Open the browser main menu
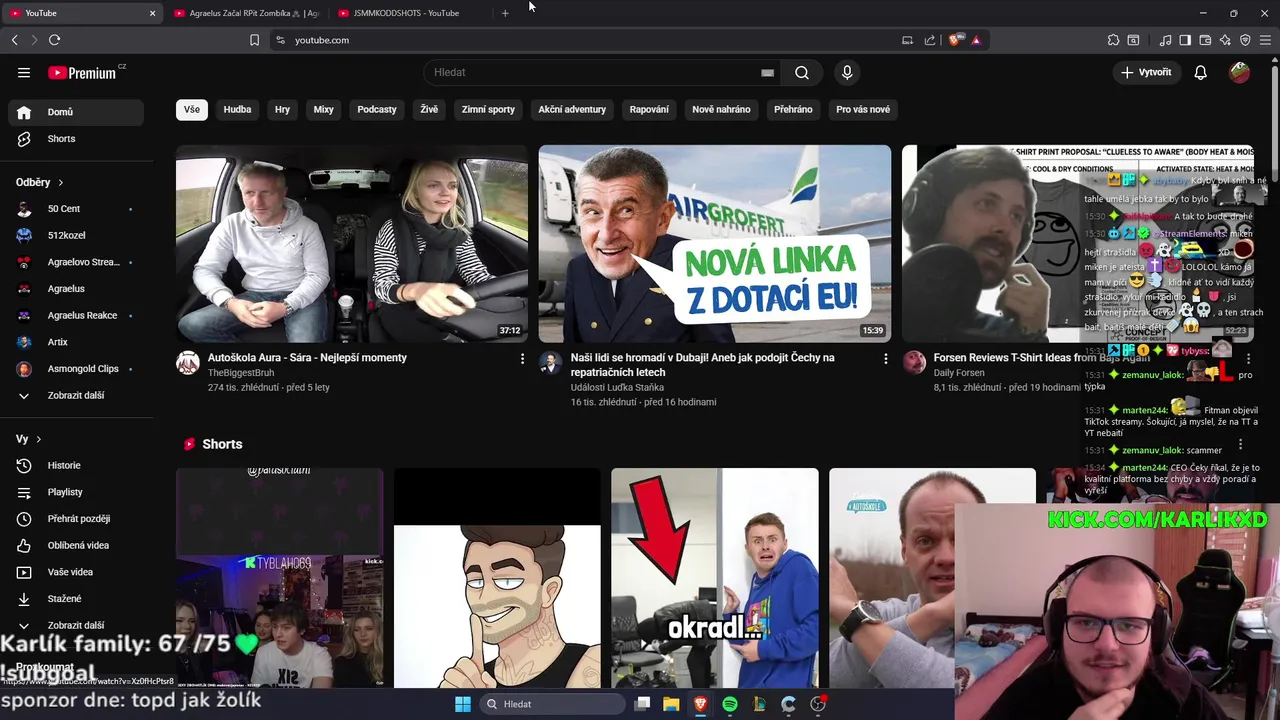1280x720 pixels. tap(1265, 40)
